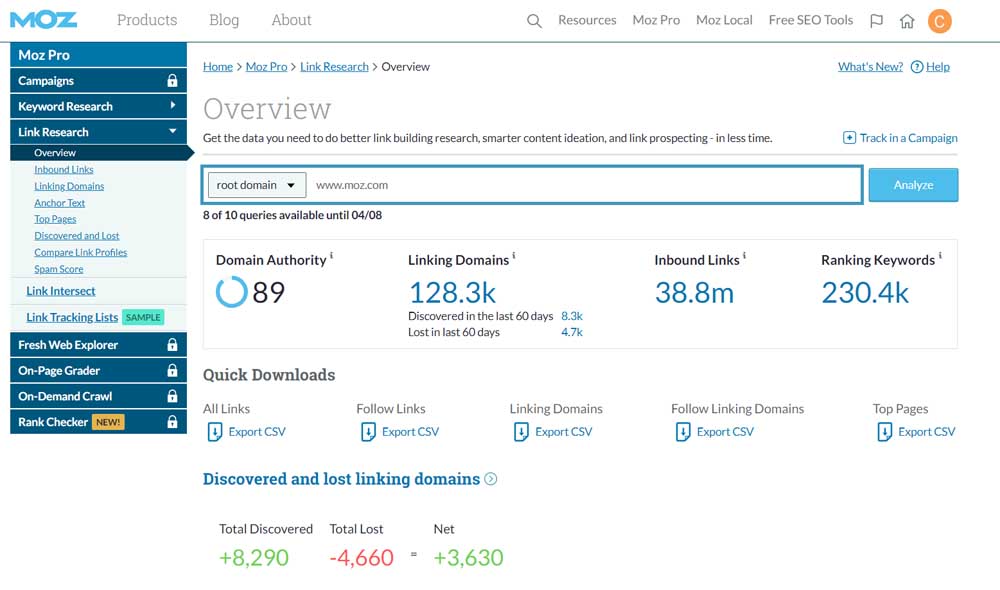The width and height of the screenshot is (1000, 590).
Task: Go to the home icon
Action: [907, 21]
